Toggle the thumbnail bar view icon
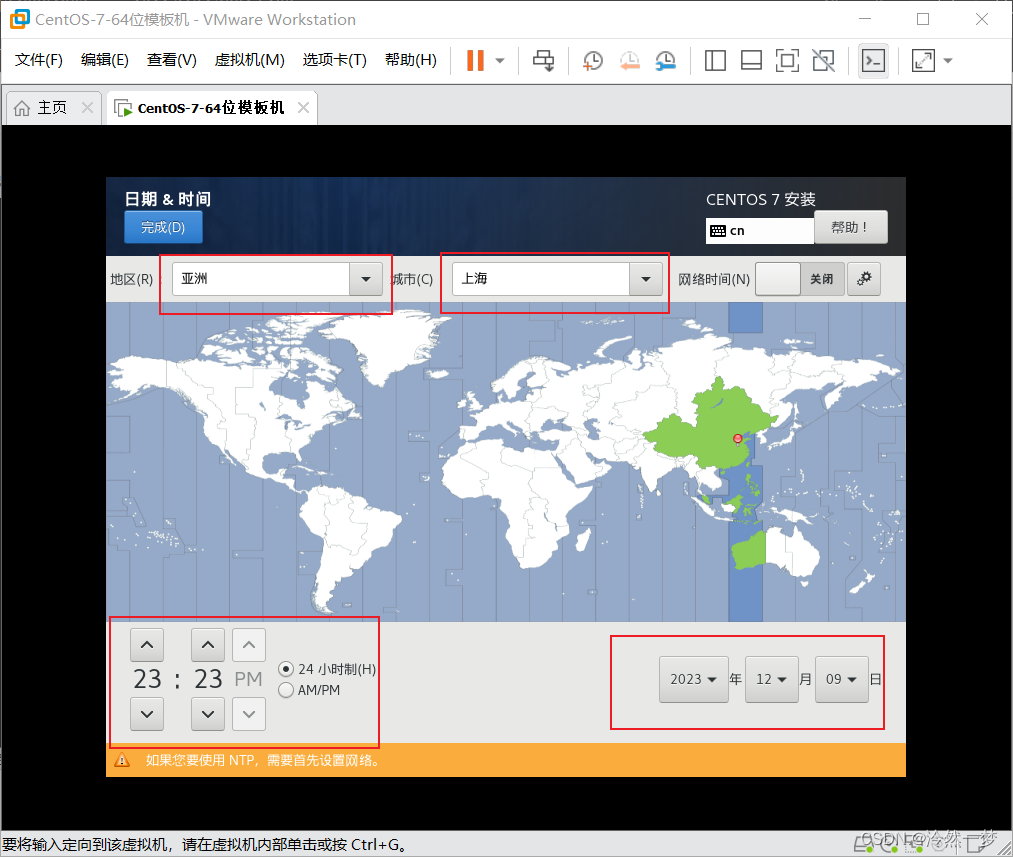 click(751, 61)
